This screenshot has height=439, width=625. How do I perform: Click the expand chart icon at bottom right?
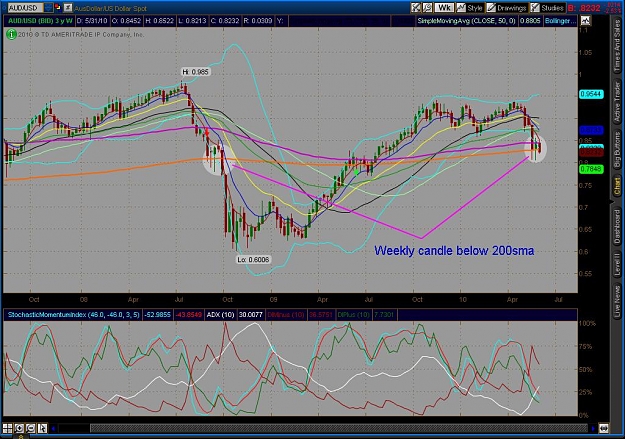[x=604, y=429]
